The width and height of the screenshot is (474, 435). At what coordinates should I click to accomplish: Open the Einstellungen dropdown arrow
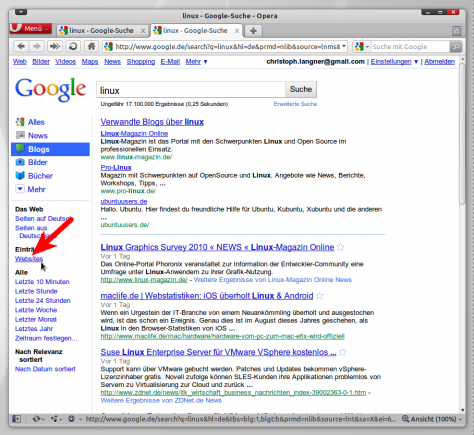(416, 62)
